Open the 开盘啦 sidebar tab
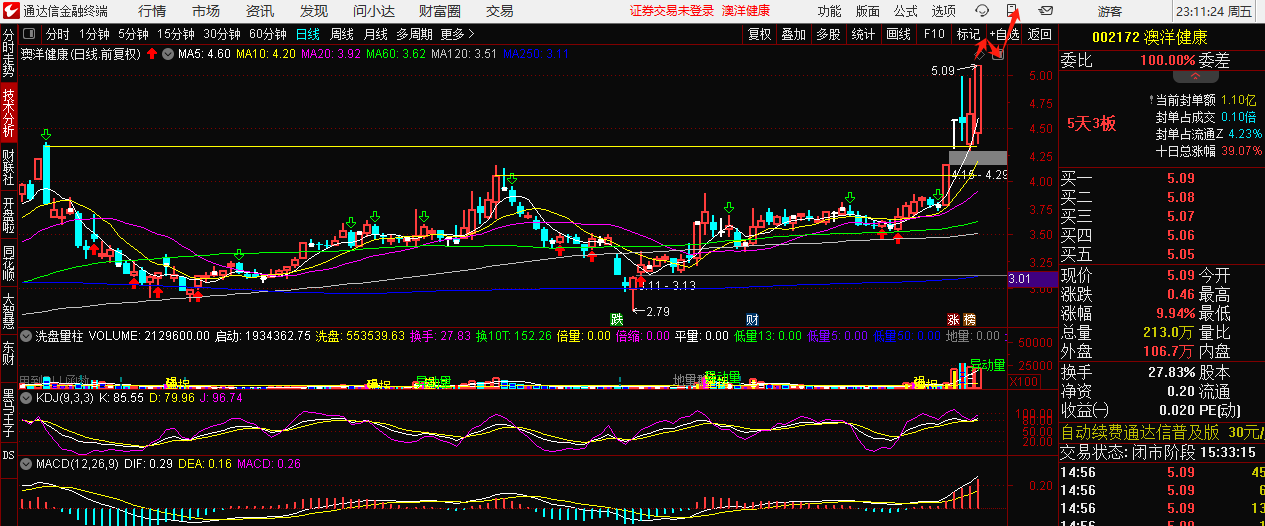This screenshot has height=526, width=1265. coord(8,212)
